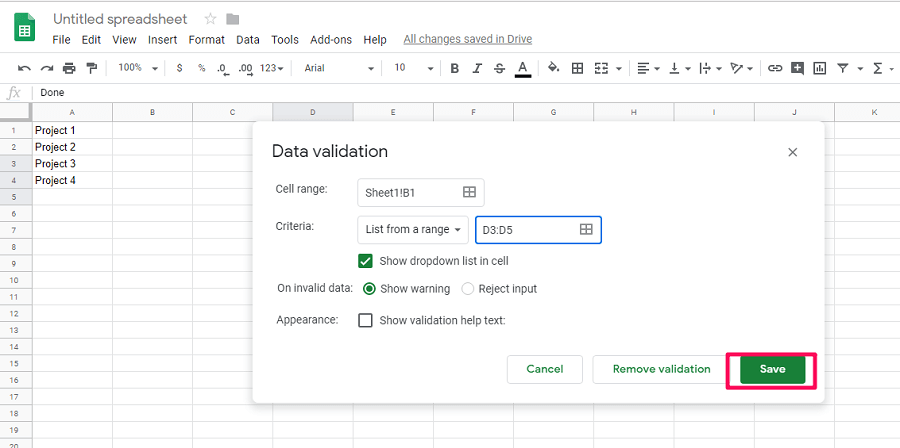Viewport: 900px width, 448px height.
Task: Uncheck Show dropdown list in cell
Action: tap(365, 261)
